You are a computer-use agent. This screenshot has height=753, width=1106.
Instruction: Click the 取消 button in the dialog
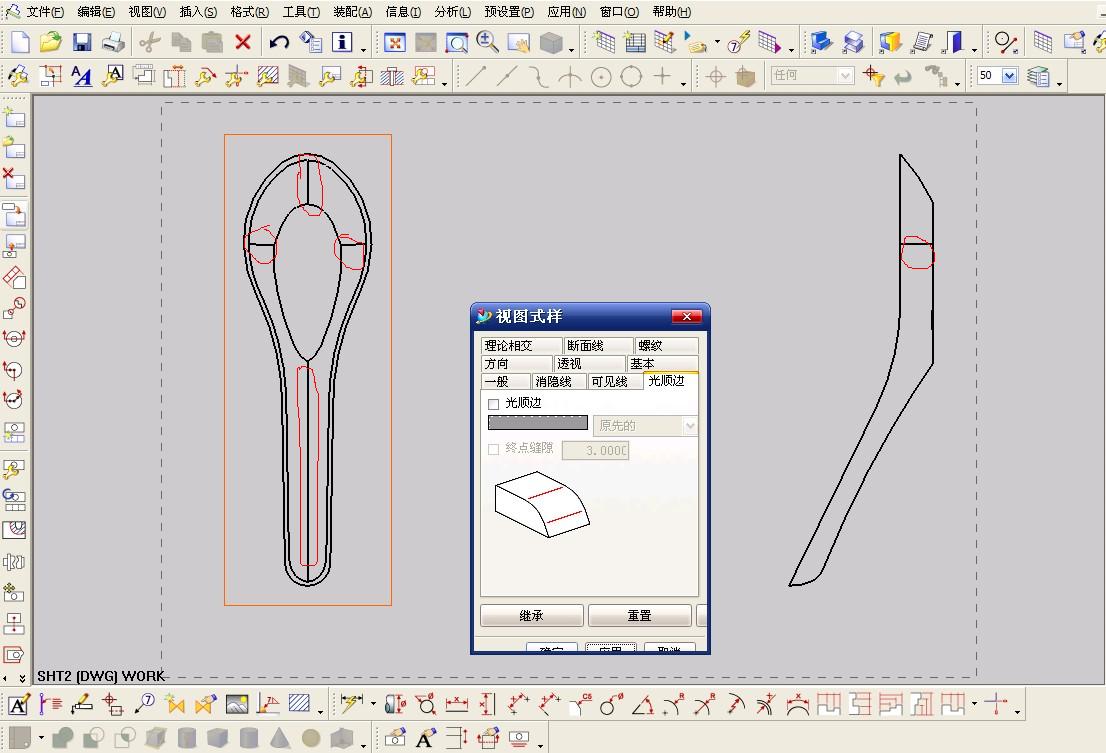pos(669,647)
